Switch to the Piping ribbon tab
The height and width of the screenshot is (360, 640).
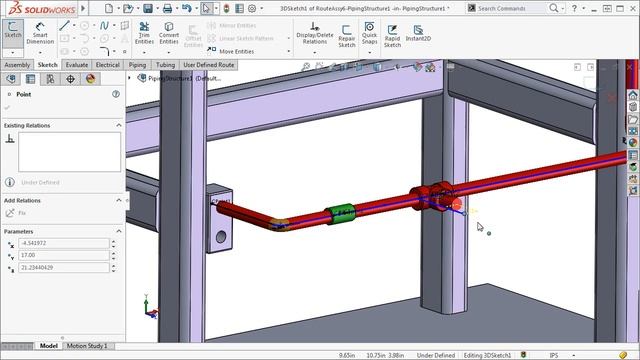(x=137, y=65)
